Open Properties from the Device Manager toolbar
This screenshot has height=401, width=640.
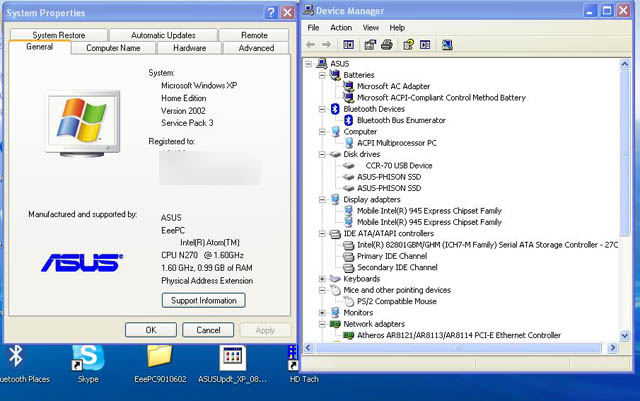pyautogui.click(x=370, y=45)
